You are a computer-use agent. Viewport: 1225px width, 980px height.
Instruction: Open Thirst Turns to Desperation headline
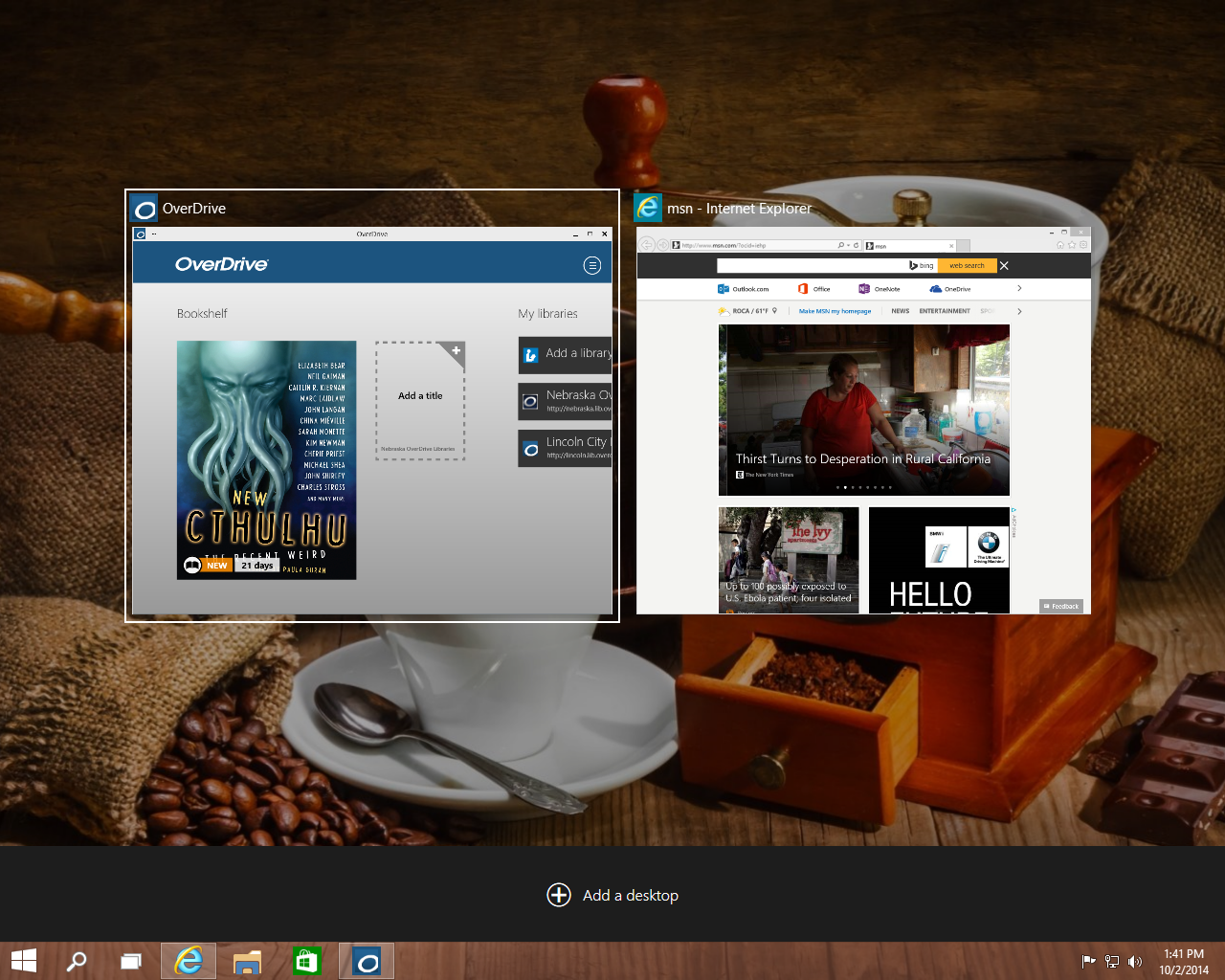863,458
